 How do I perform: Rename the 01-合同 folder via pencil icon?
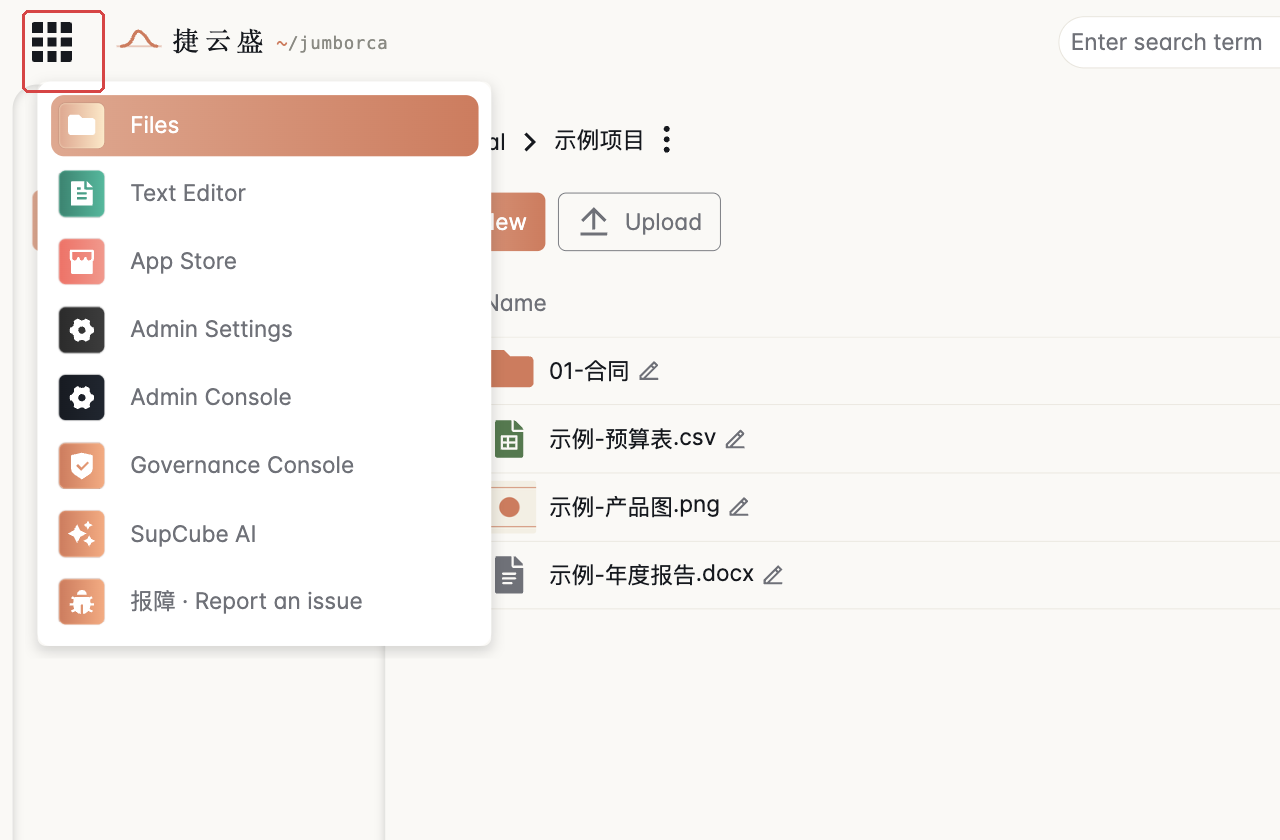coord(649,371)
